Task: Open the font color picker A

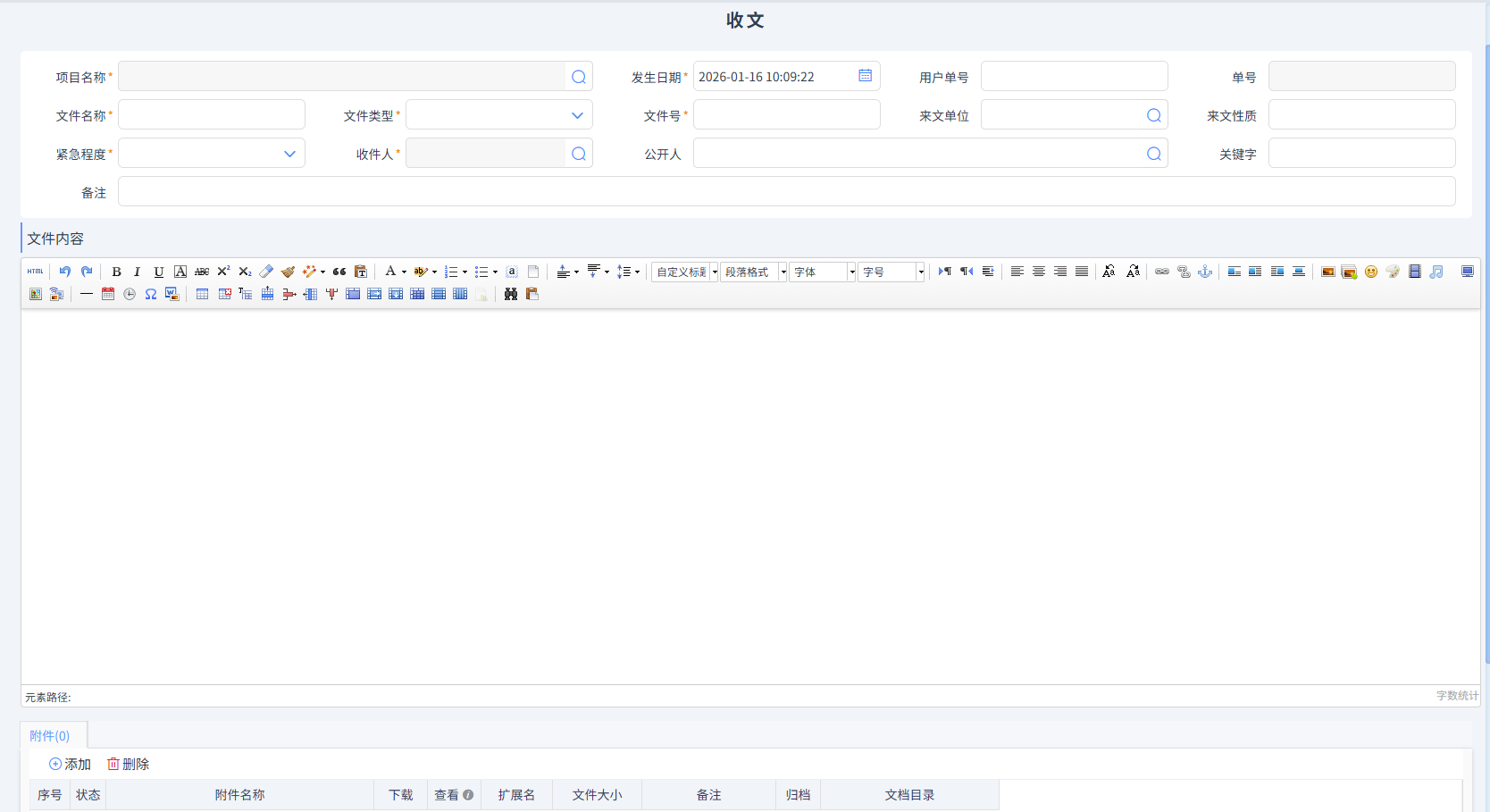Action: click(x=390, y=272)
